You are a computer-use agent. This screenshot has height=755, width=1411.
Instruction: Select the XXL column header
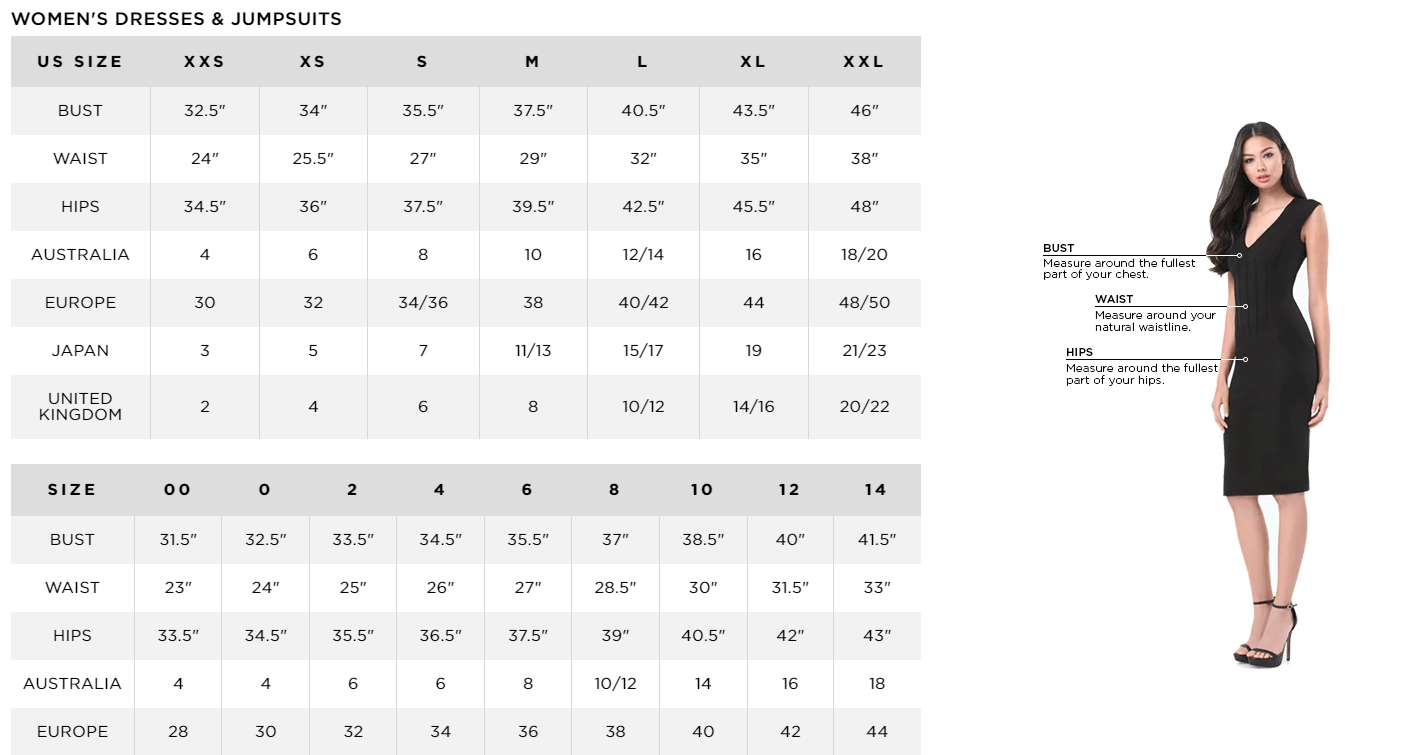point(864,62)
